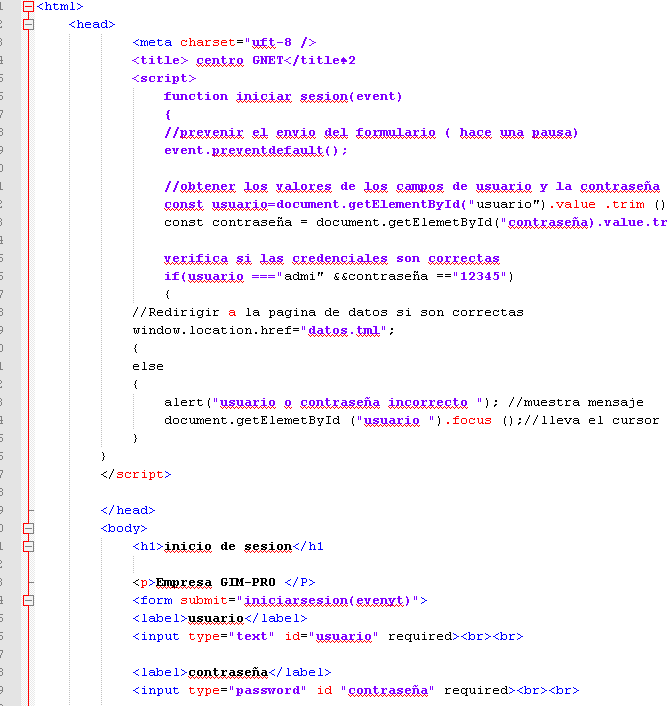Image resolution: width=668 pixels, height=706 pixels.
Task: Click the closing </head> tag
Action: [x=128, y=510]
